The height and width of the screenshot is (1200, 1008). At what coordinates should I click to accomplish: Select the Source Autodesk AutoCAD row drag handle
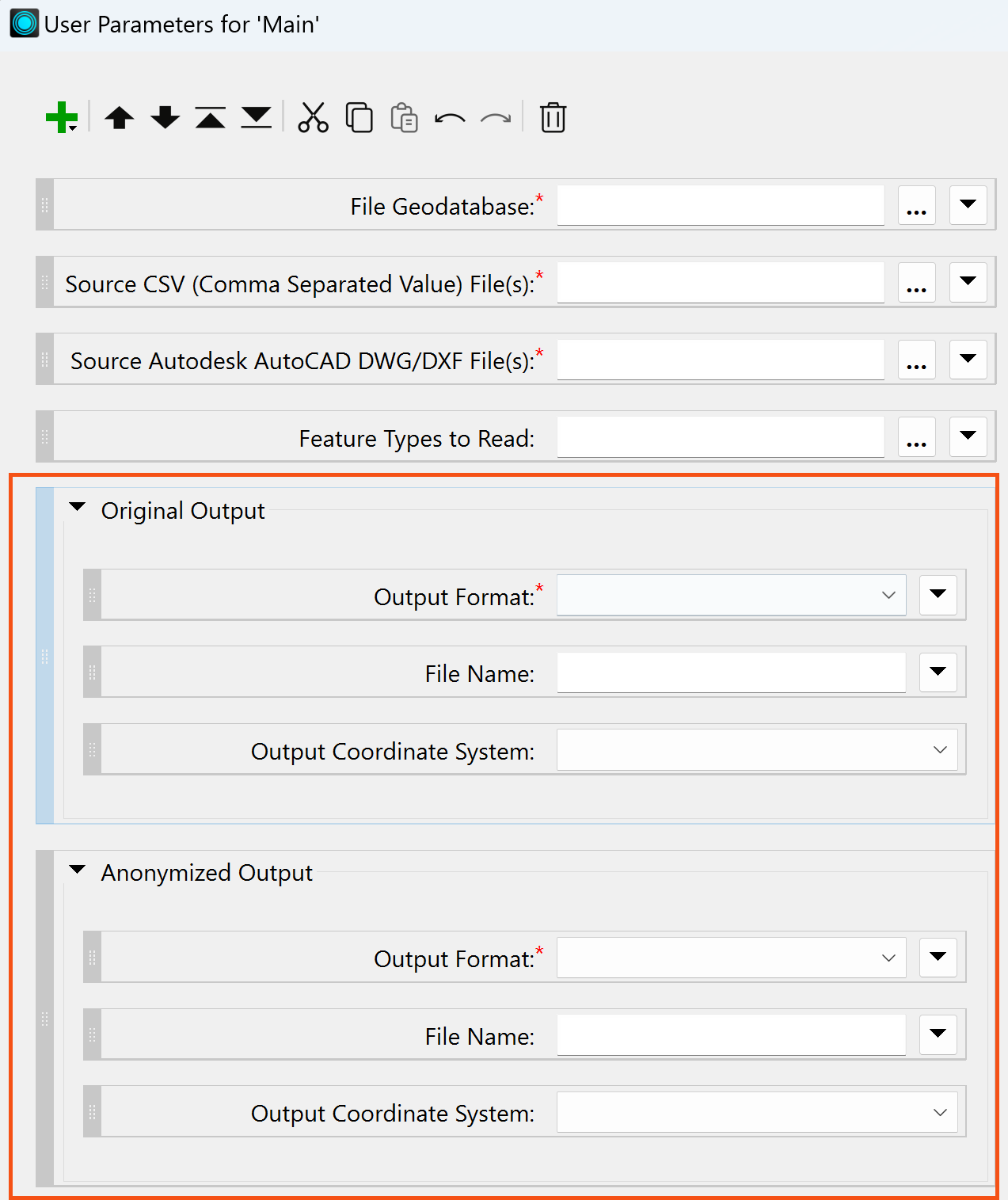coord(44,360)
